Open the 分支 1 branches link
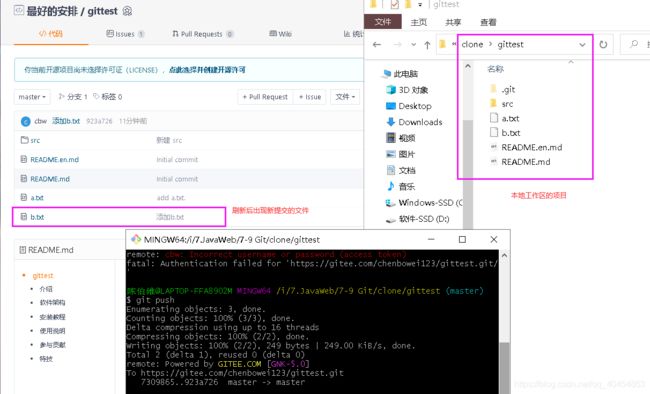Screen dimensions: 650x394 click(x=73, y=97)
